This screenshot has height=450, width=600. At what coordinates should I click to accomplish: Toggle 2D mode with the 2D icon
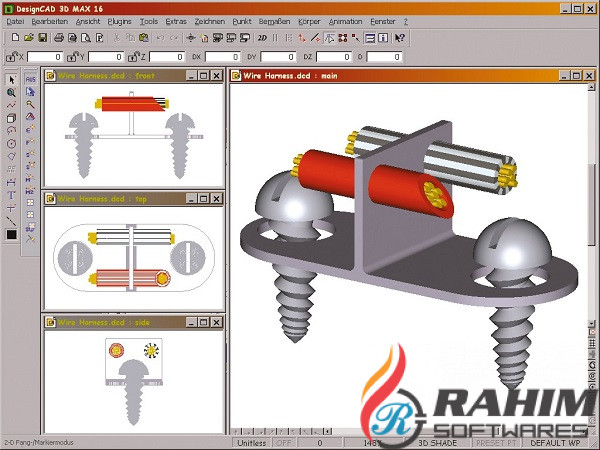[x=262, y=38]
